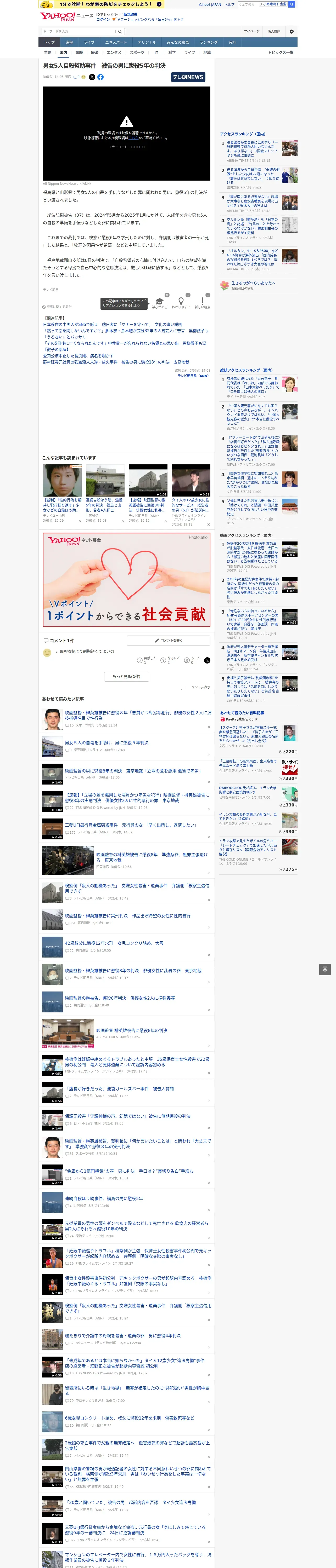Click the scroll-to-top arrow button
Image resolution: width=336 pixels, height=1568 pixels.
(x=325, y=970)
